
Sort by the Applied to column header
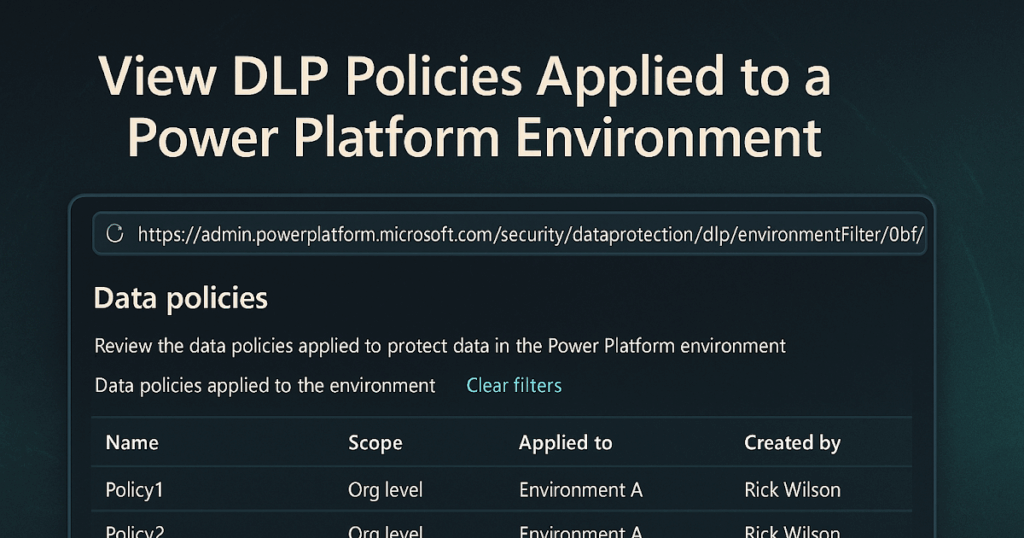click(x=566, y=443)
